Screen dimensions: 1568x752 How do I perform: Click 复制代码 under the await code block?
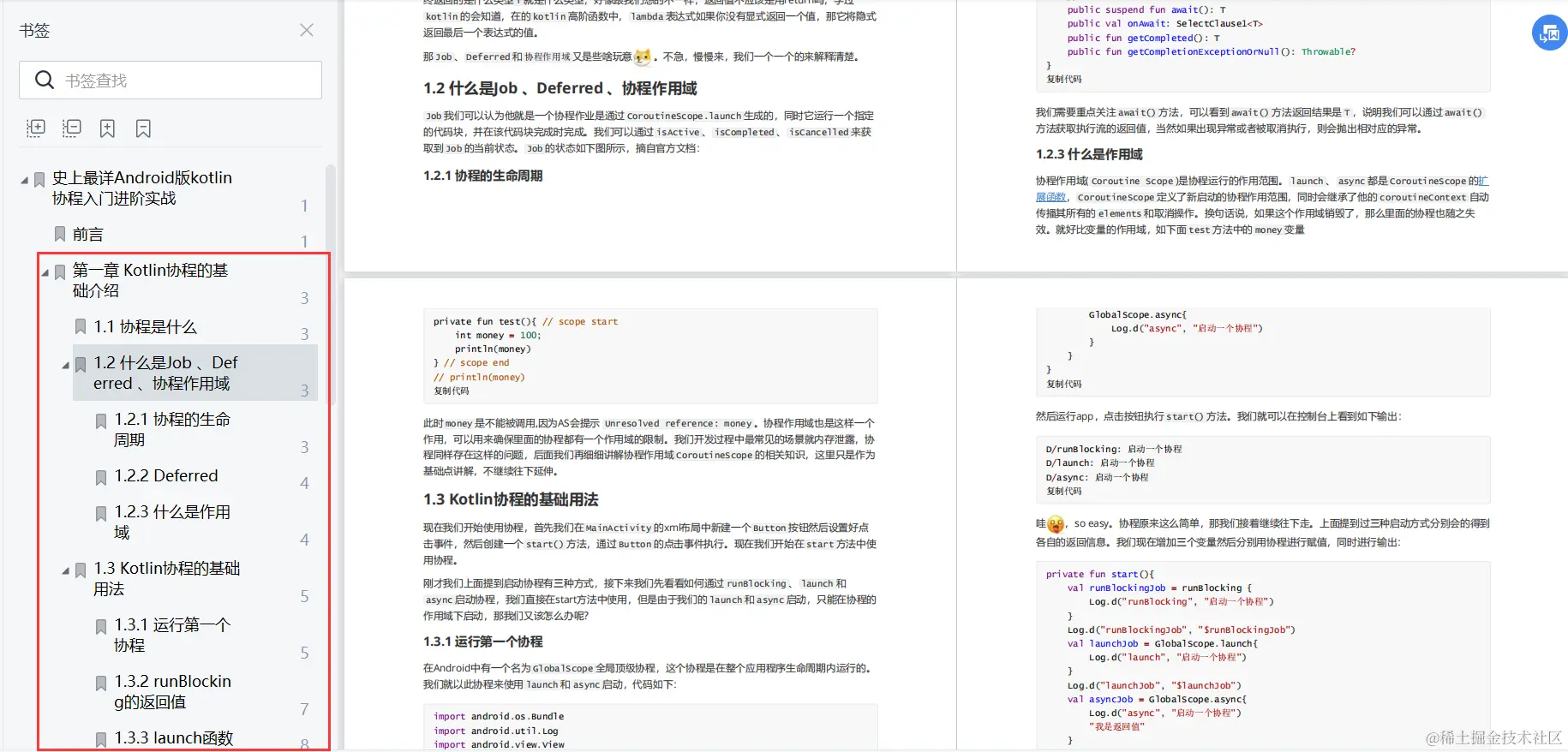1063,79
